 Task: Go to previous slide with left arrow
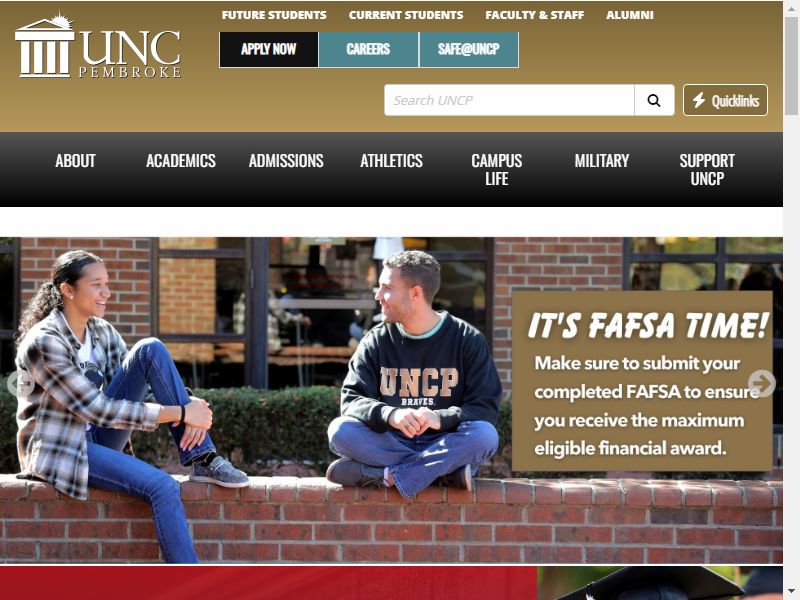(21, 384)
